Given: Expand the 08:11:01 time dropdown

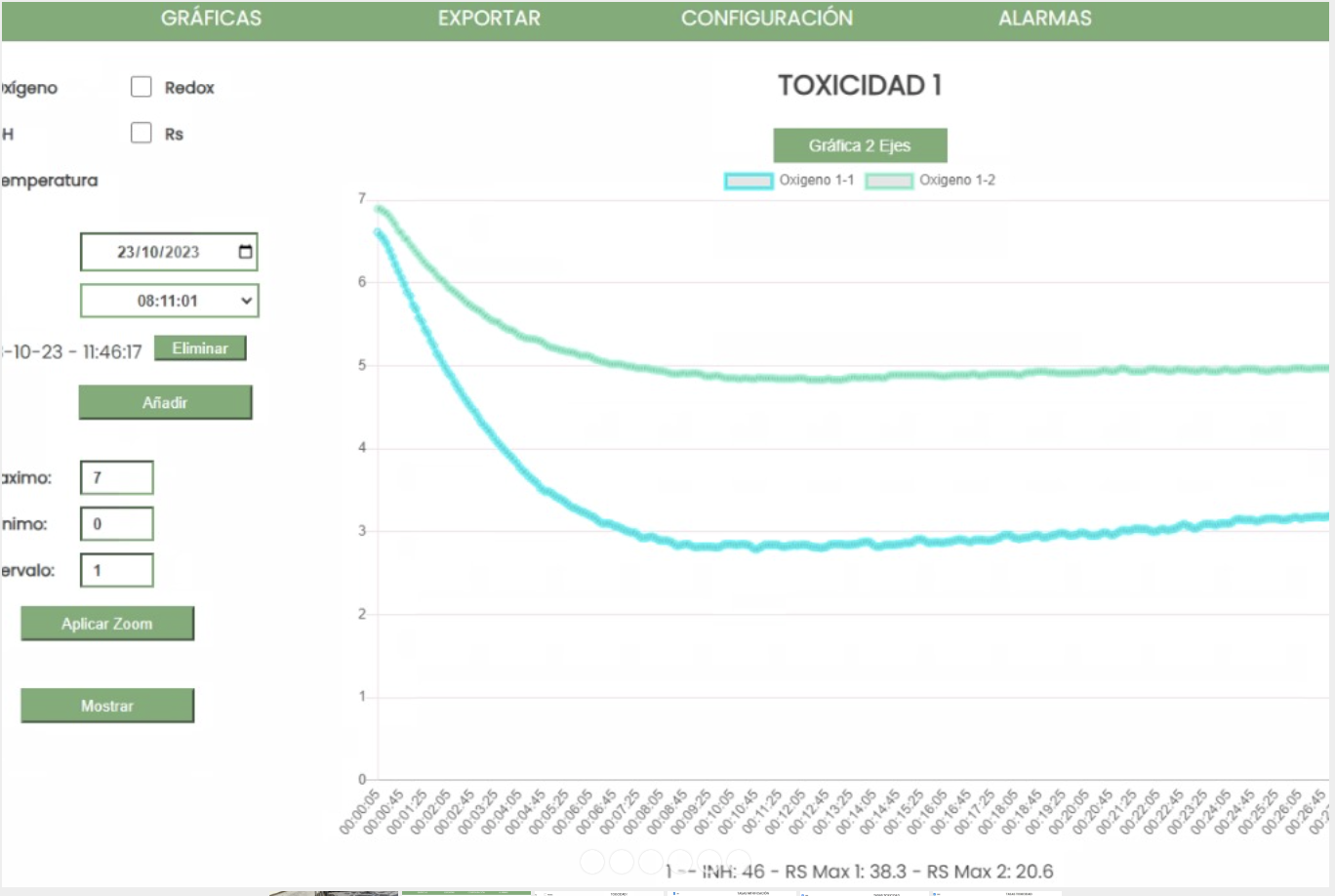Looking at the screenshot, I should click(x=169, y=301).
